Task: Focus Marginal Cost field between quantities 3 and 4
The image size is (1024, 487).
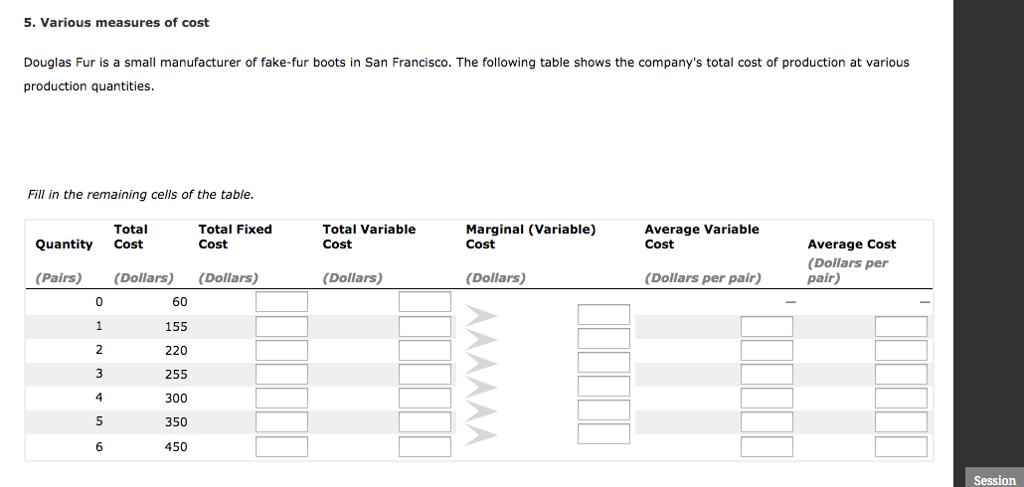Action: [x=603, y=386]
